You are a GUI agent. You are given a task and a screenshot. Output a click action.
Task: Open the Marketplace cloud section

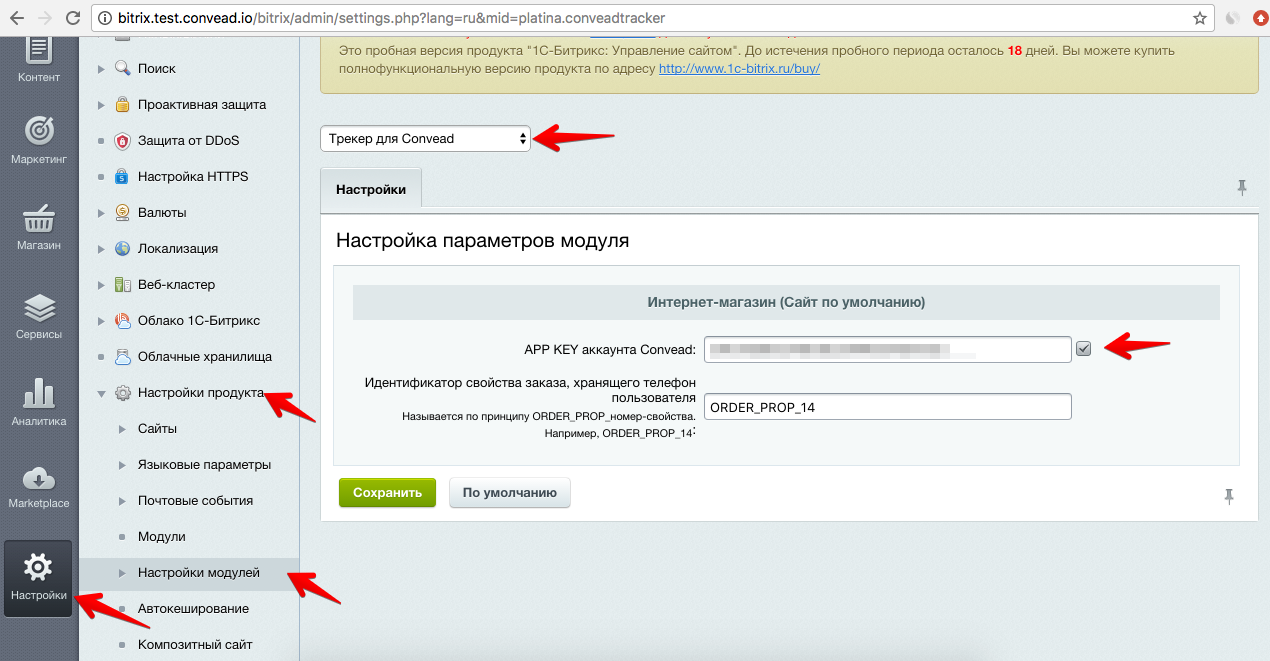(39, 487)
